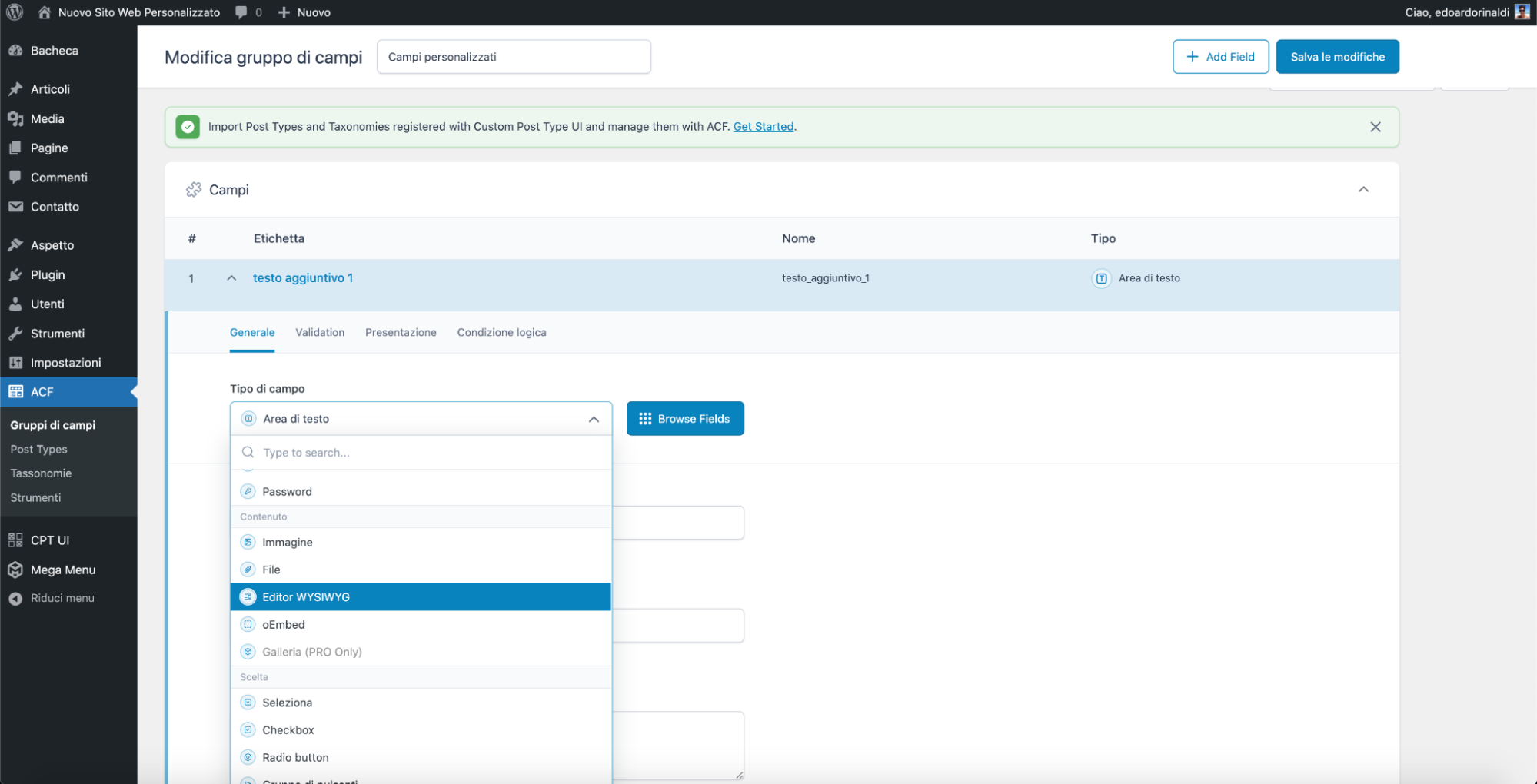Click the Plugin plug icon in sidebar
The width and height of the screenshot is (1537, 784).
point(15,275)
